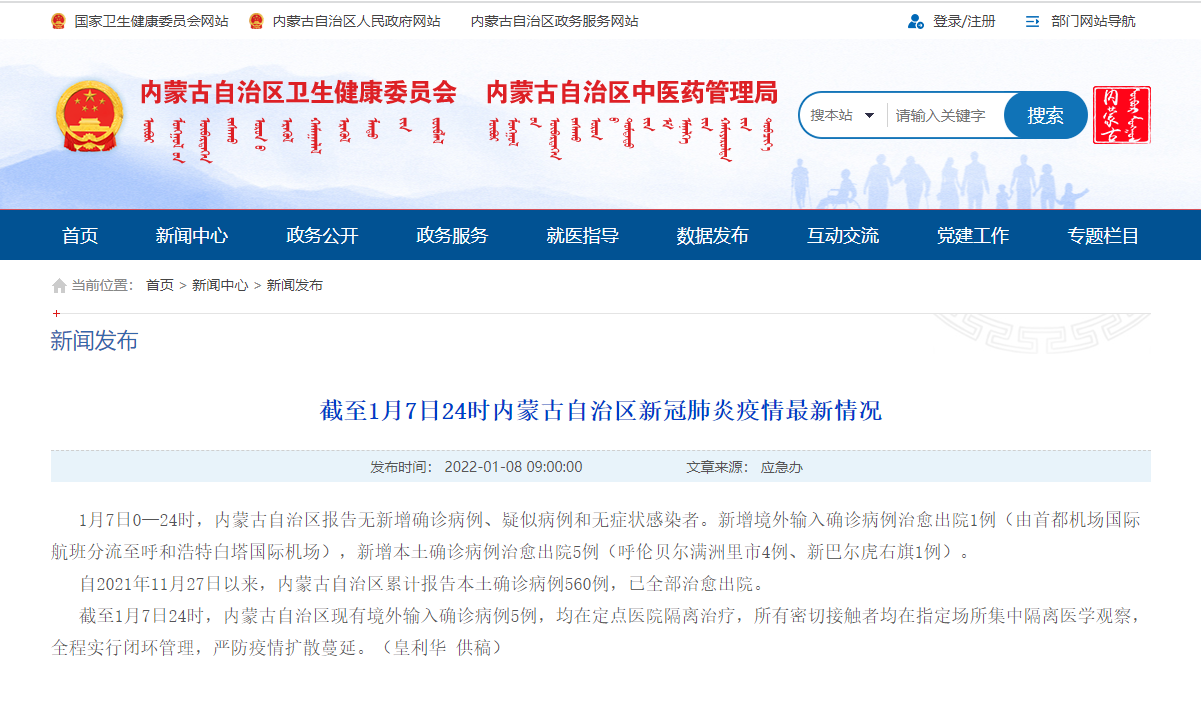Click the 登录/注册 link
The image size is (1201, 718).
964,21
